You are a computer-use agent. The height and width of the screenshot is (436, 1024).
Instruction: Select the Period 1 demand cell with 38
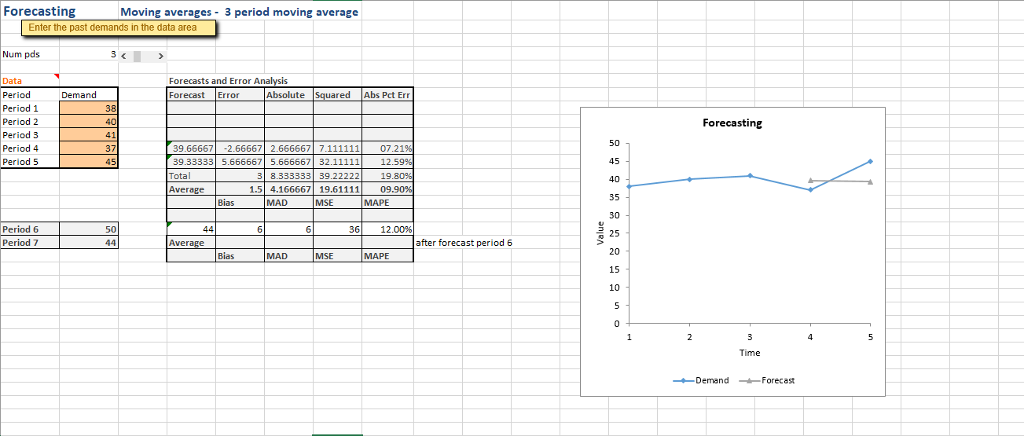[x=89, y=108]
